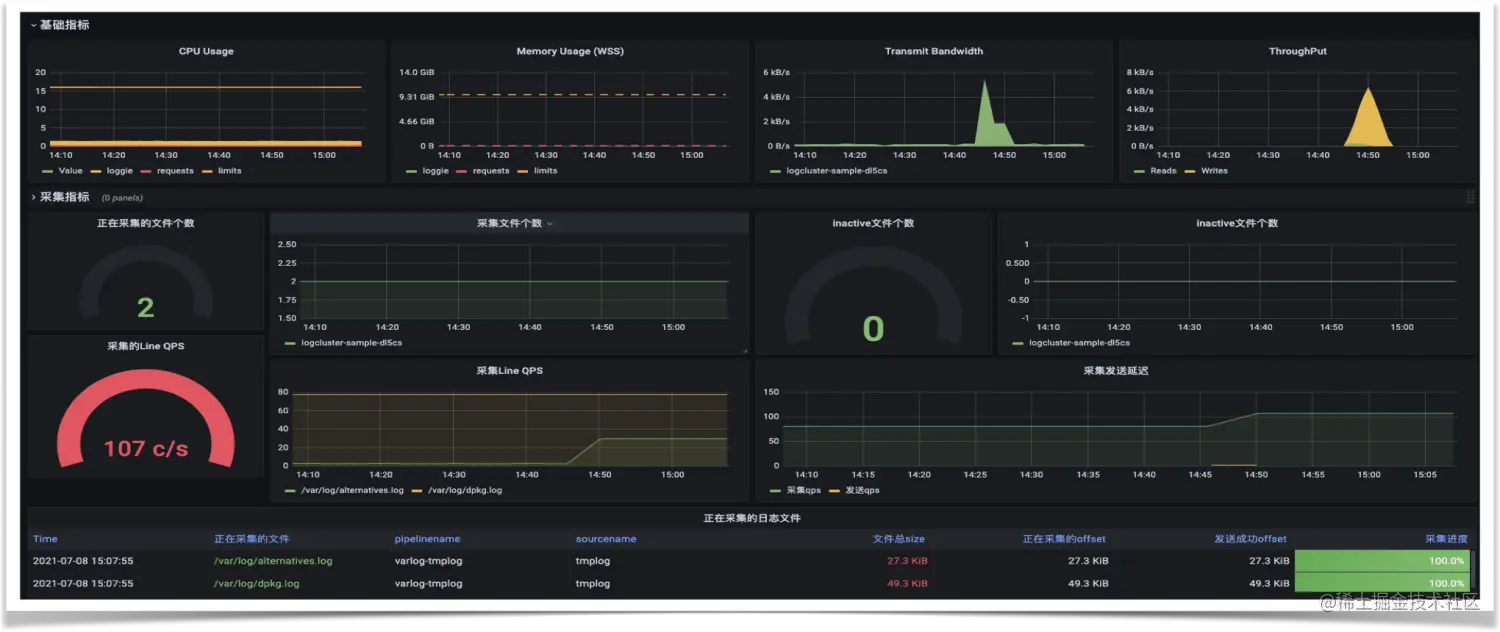Open the 正在采集的文件个数 gauge panel title
1500x632 pixels.
point(146,223)
